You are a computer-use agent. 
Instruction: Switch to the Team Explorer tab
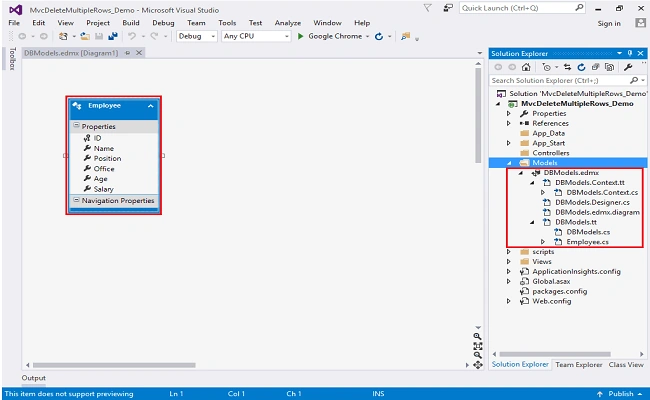579,365
